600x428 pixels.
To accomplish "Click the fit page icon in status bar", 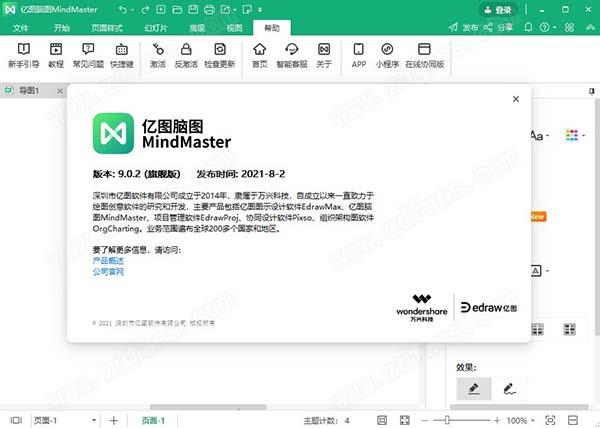I will [x=382, y=420].
